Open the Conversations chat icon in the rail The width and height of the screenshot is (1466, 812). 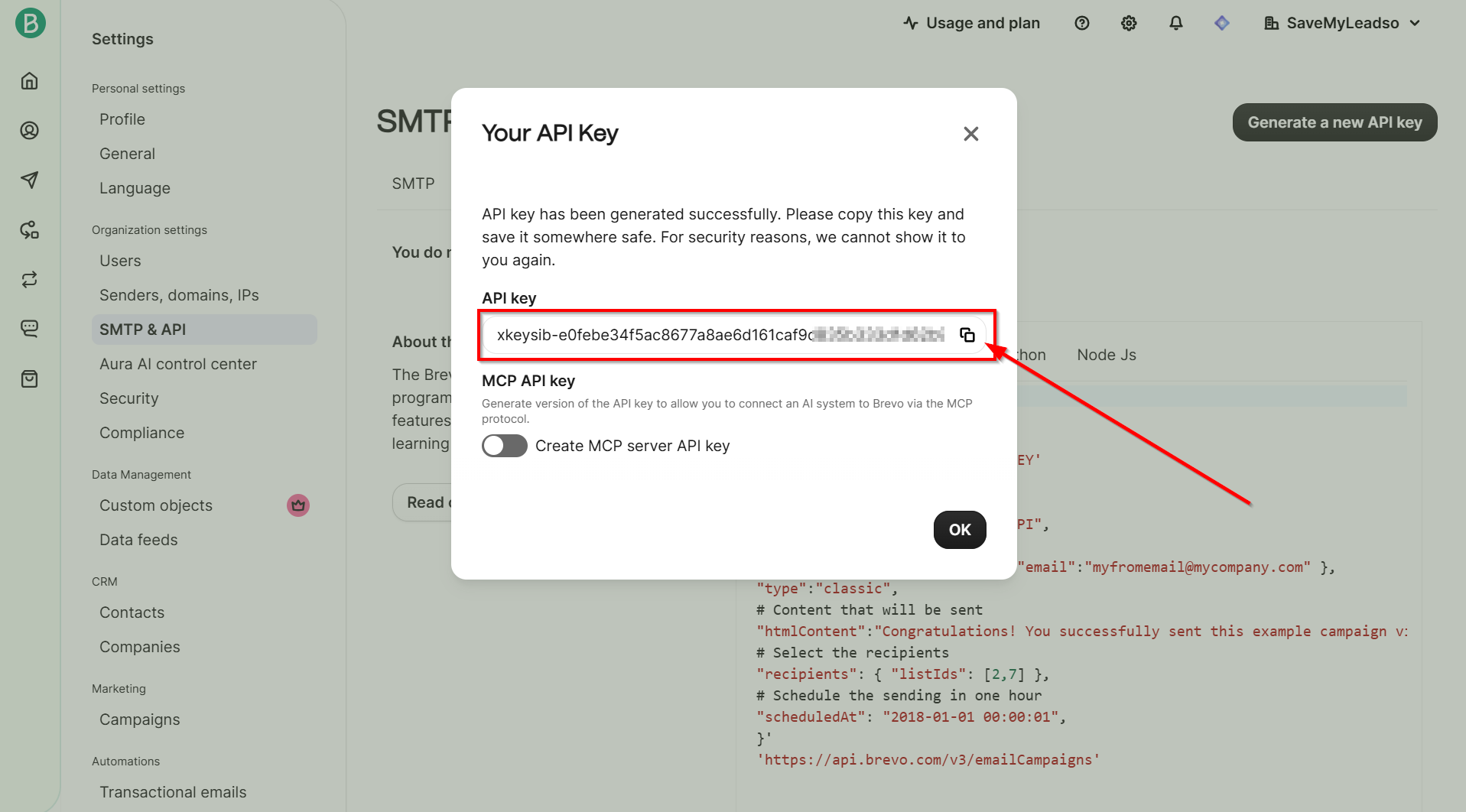click(30, 329)
